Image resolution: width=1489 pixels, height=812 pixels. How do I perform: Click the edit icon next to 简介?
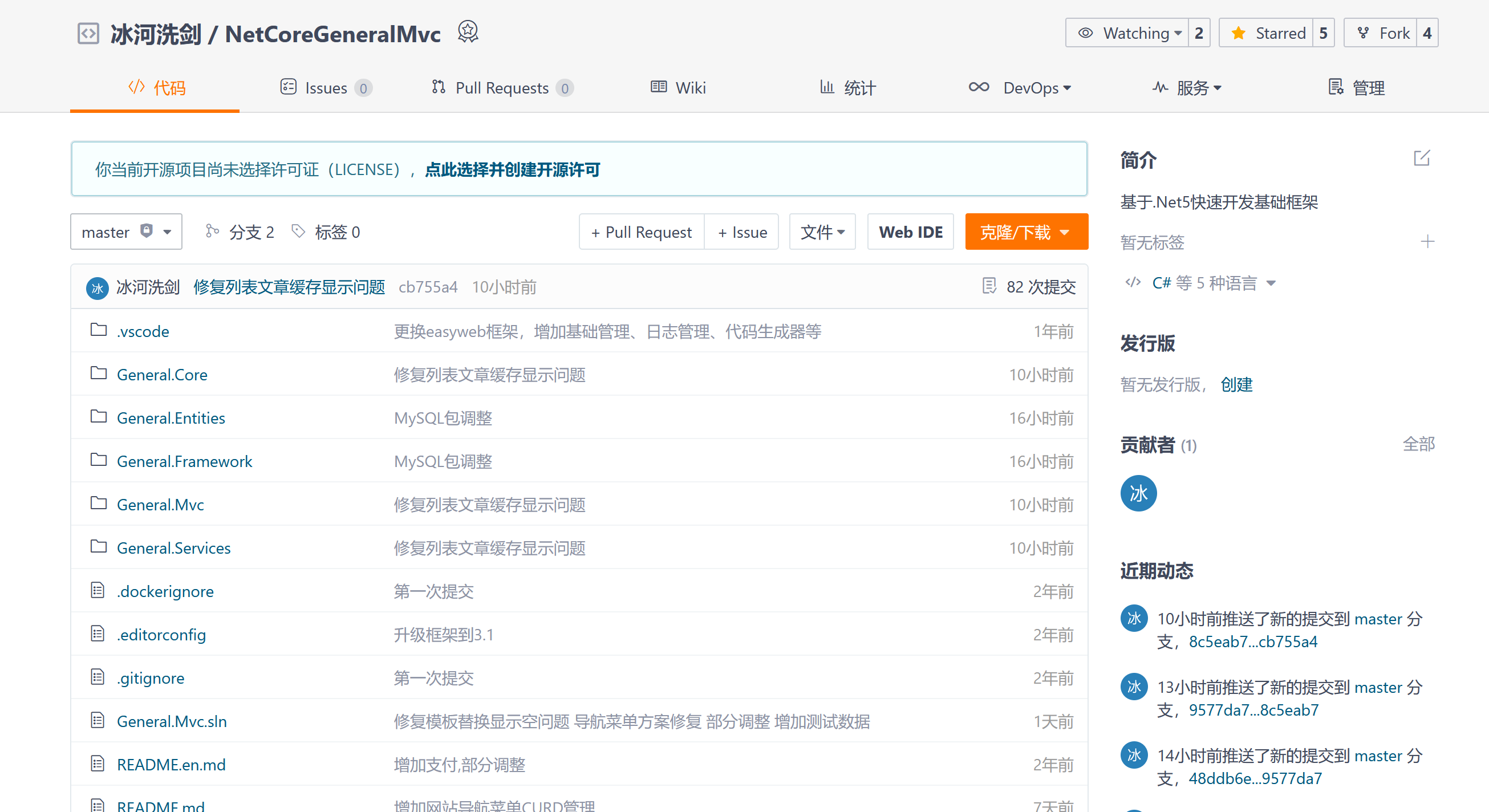coord(1421,158)
